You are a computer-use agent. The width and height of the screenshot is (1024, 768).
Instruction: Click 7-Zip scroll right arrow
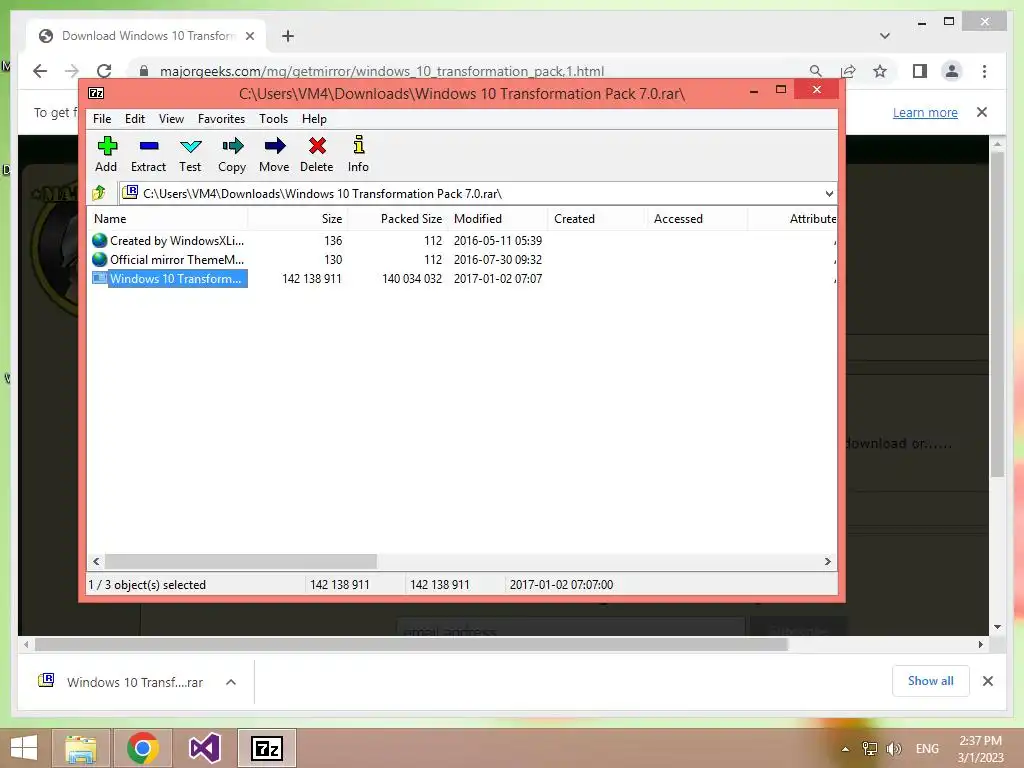(x=827, y=561)
